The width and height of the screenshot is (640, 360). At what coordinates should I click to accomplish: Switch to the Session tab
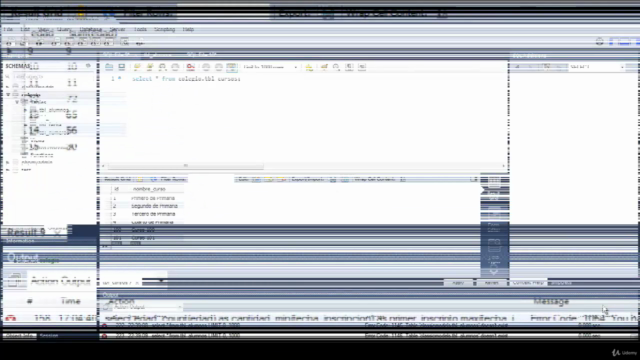coord(49,336)
